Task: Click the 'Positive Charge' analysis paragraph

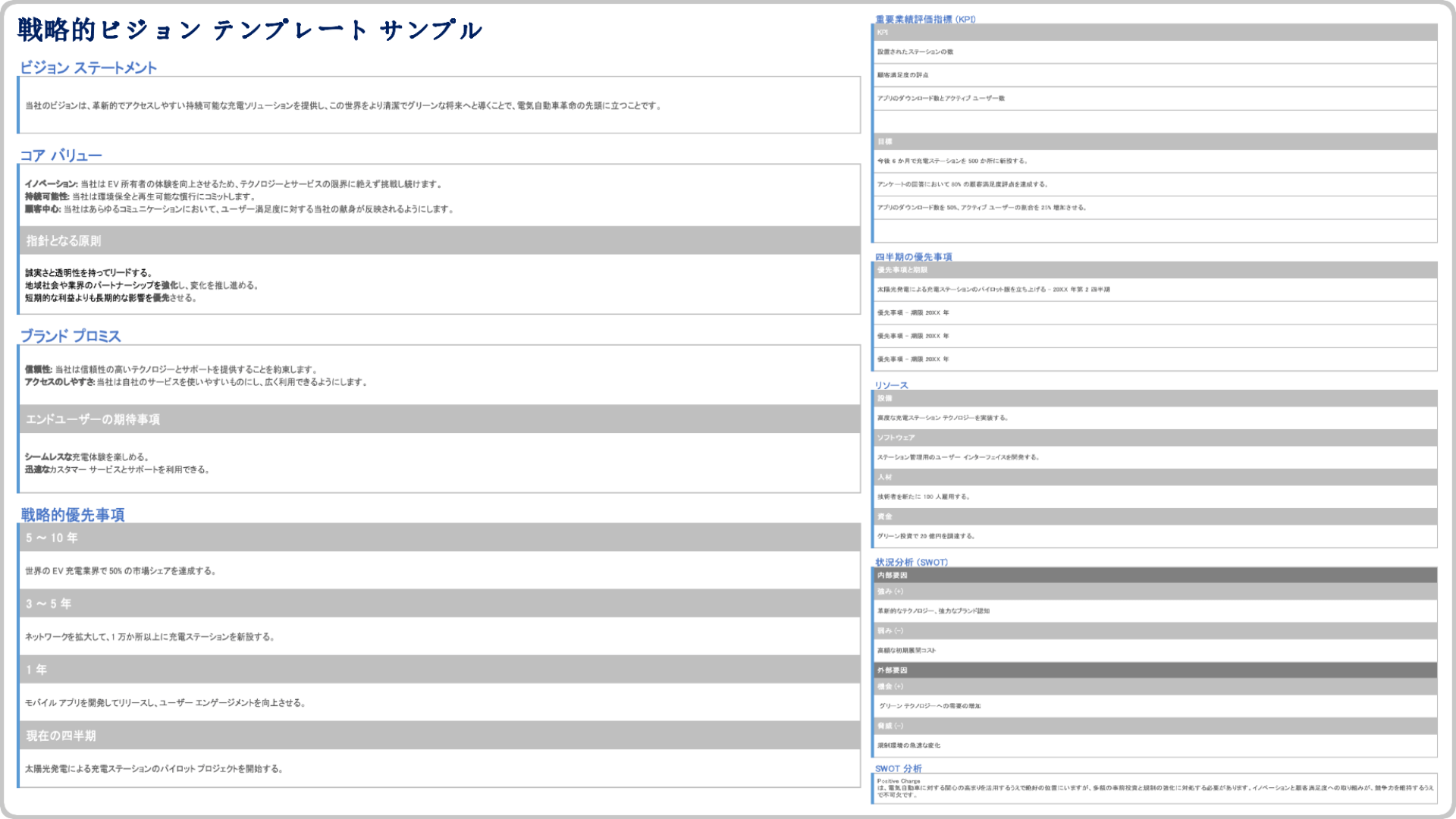Action: (1156, 788)
